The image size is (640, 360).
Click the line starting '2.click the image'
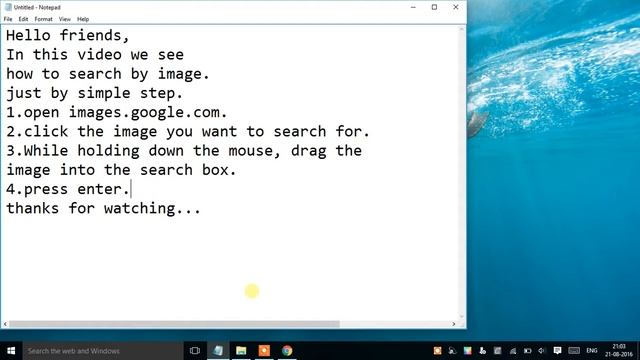point(188,131)
